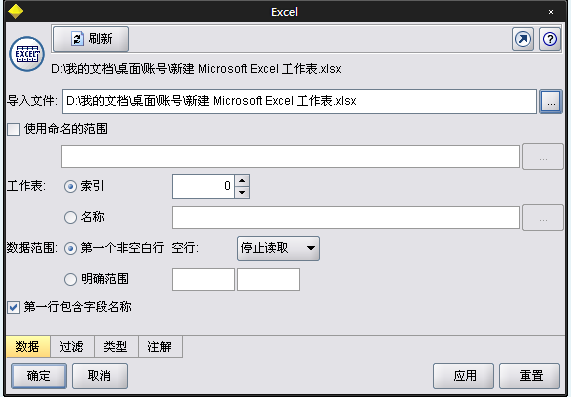Viewport: 571px width, 397px height.
Task: Decrease worksheet index with down arrow
Action: tap(242, 192)
